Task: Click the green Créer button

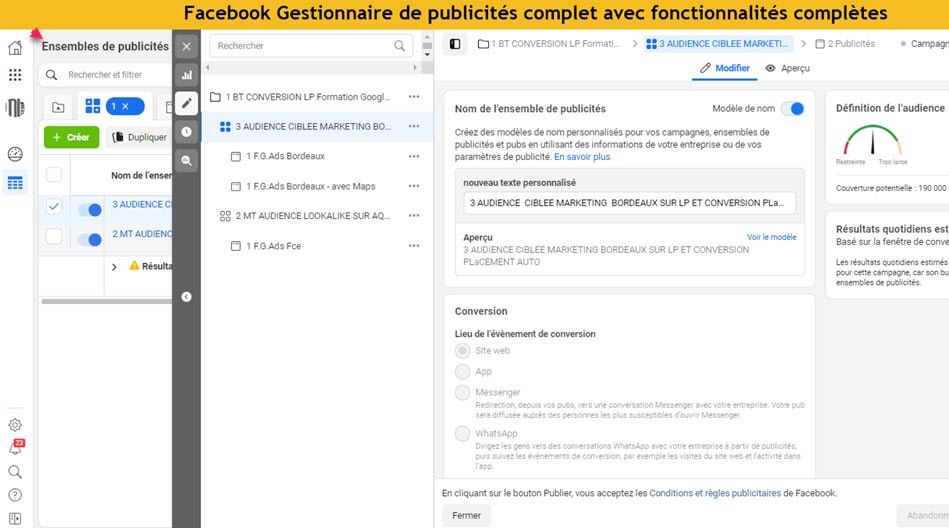Action: point(71,137)
